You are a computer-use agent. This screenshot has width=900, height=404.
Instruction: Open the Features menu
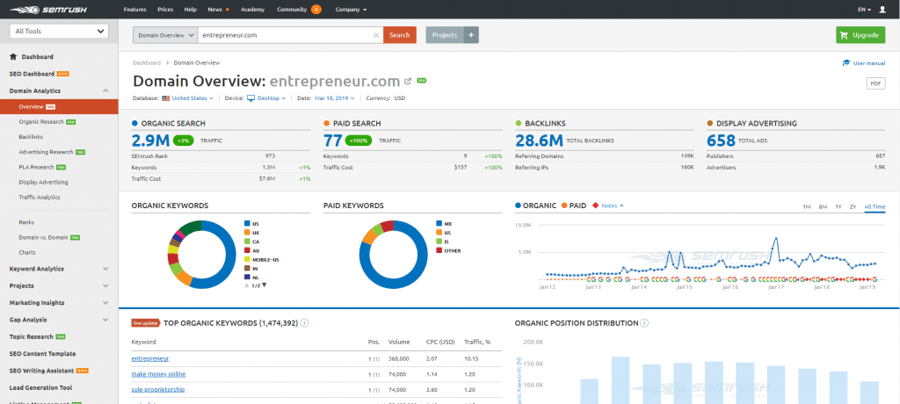[135, 10]
